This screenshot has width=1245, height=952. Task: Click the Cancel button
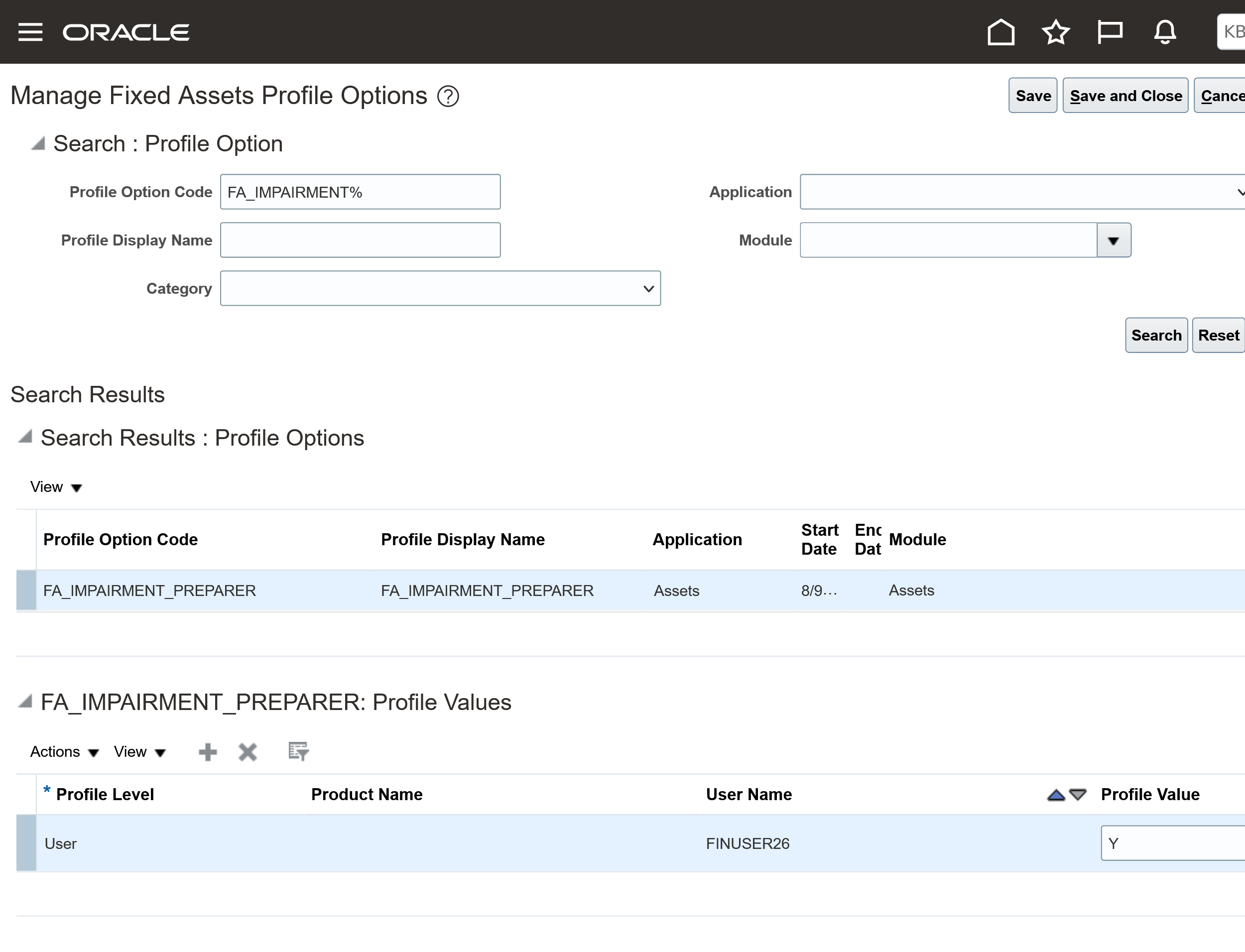pyautogui.click(x=1220, y=96)
